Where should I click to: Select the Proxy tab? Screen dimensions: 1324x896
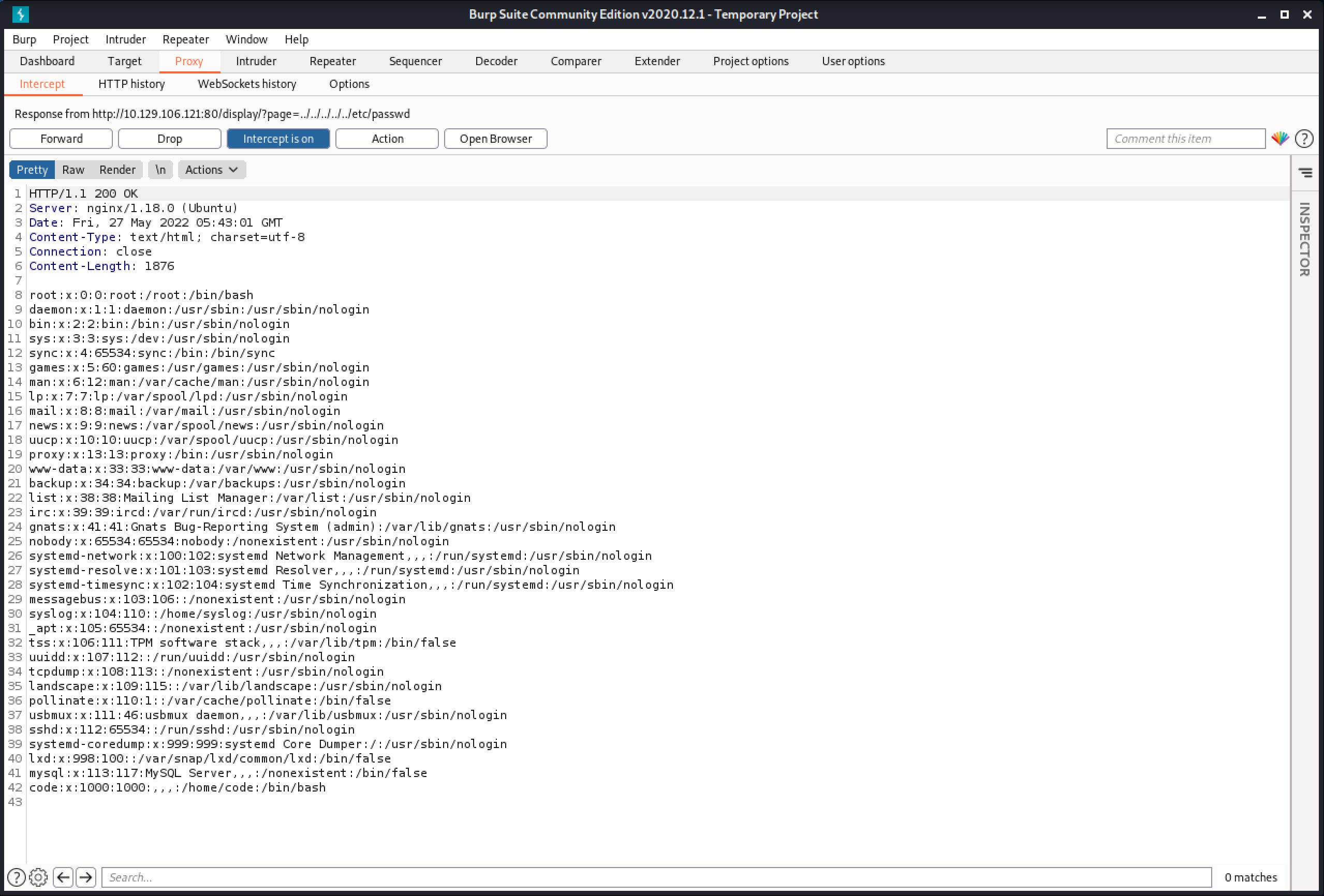(x=188, y=62)
